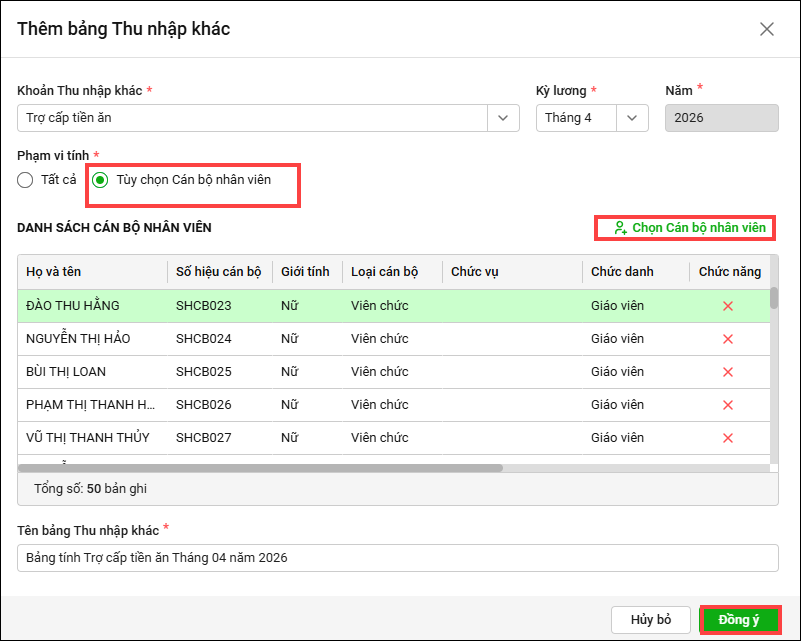Click the red X for ĐÀO THU HẰNG
Image resolution: width=801 pixels, height=641 pixels.
tap(728, 306)
